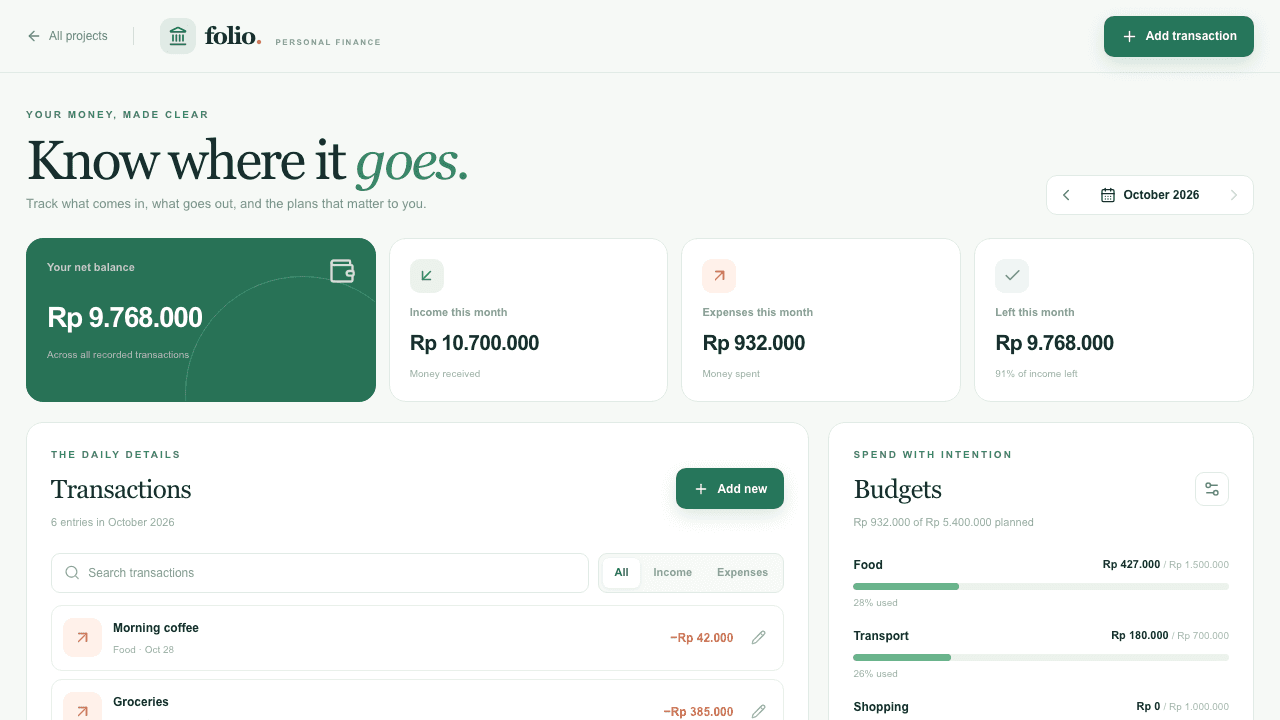The width and height of the screenshot is (1280, 720).
Task: Click the Food budget progress bar
Action: pyautogui.click(x=1041, y=586)
